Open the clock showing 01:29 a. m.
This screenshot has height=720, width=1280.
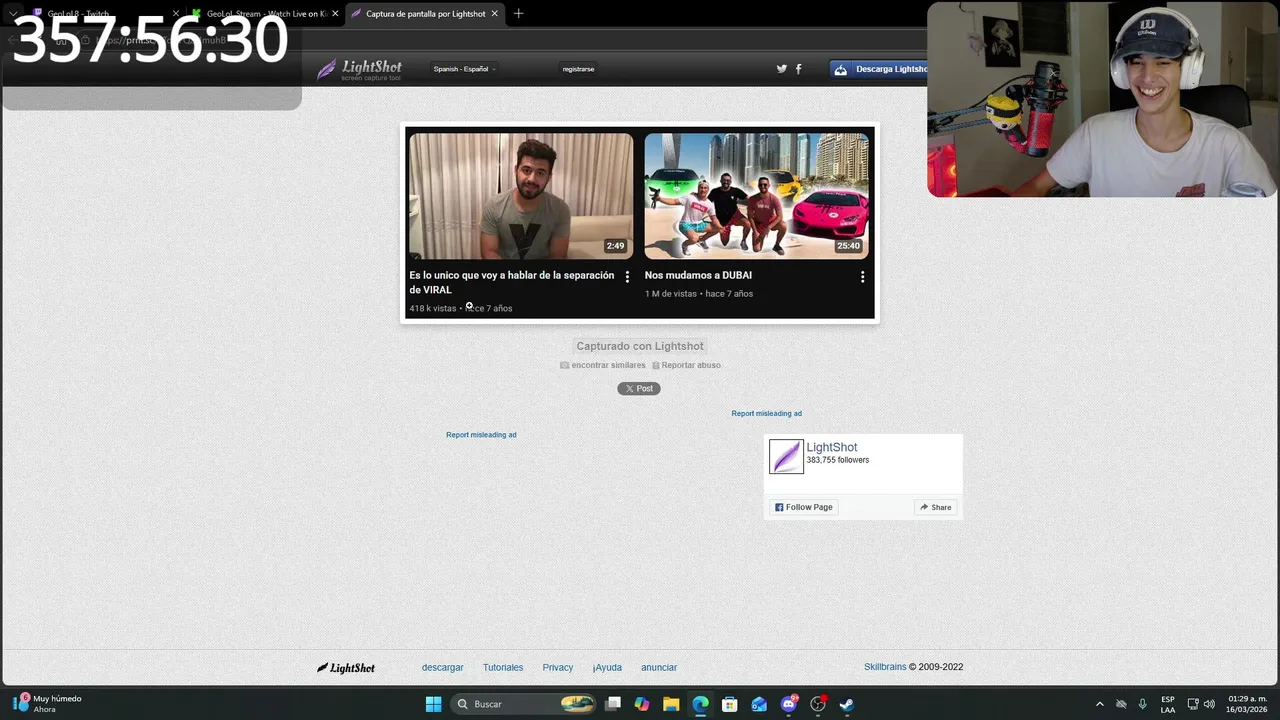[x=1247, y=704]
